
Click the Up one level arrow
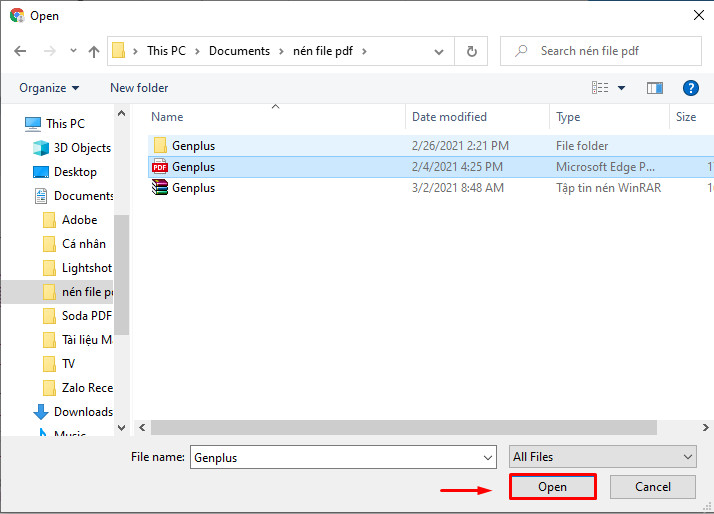click(94, 51)
